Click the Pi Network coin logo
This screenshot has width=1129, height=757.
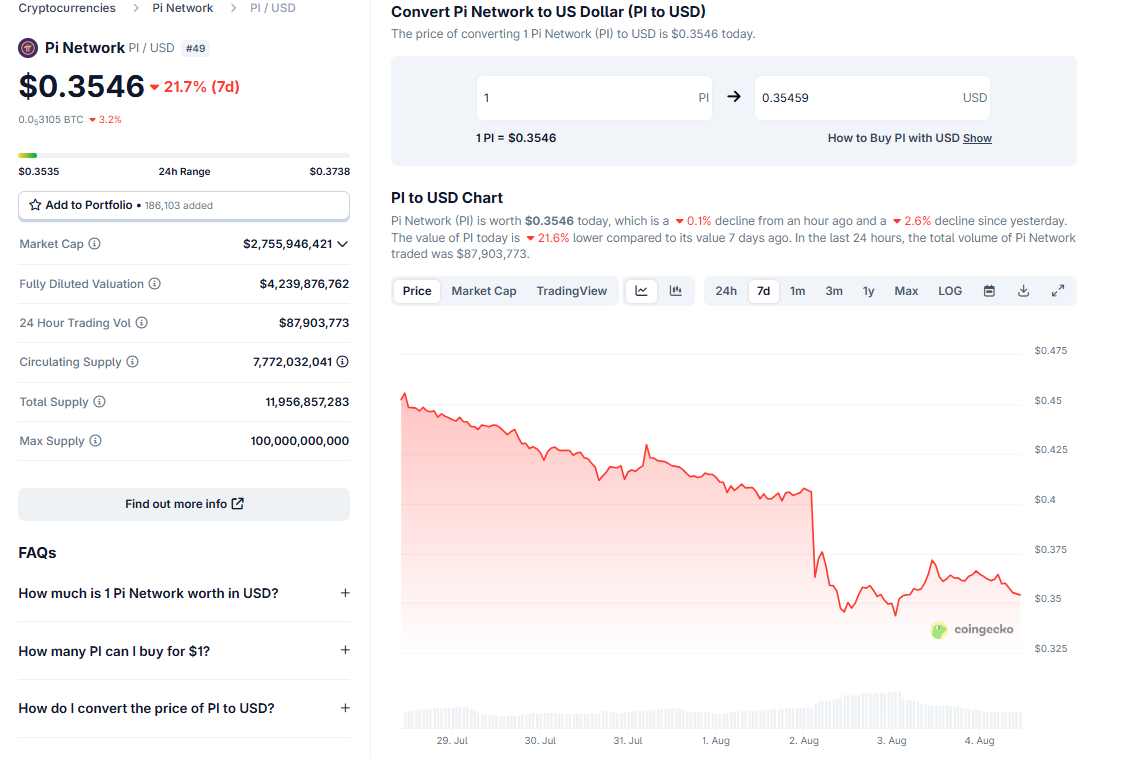click(28, 48)
